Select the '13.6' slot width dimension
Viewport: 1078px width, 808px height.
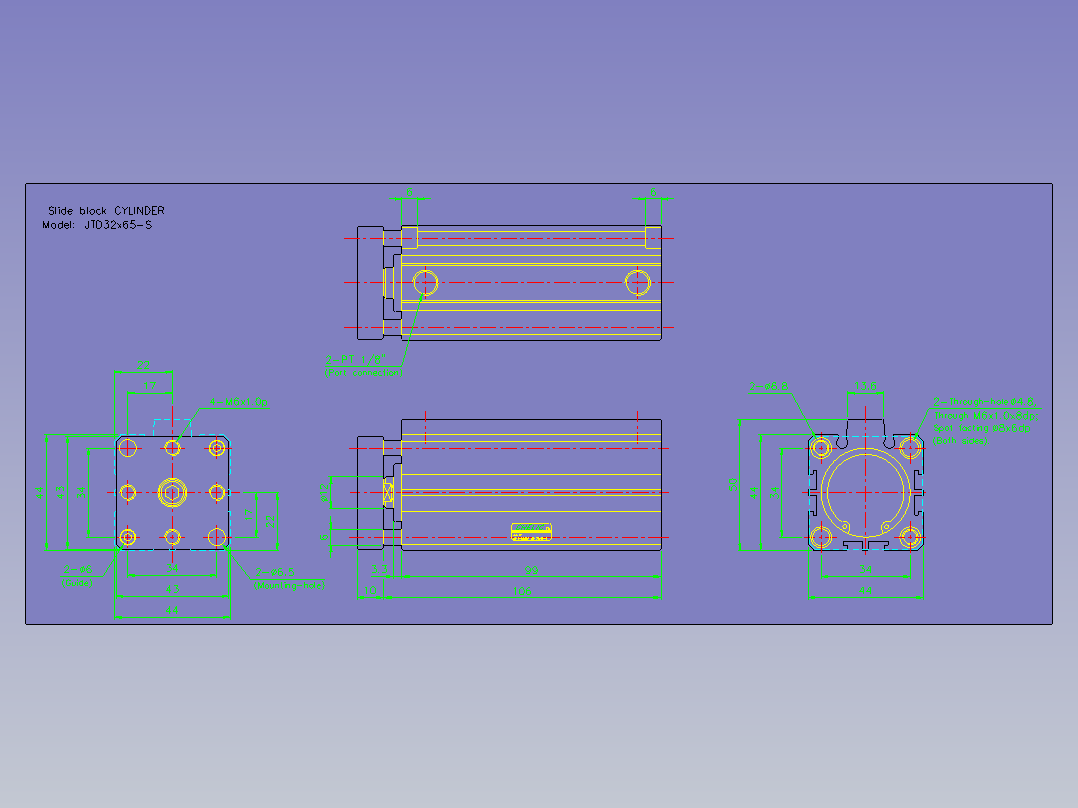(866, 386)
